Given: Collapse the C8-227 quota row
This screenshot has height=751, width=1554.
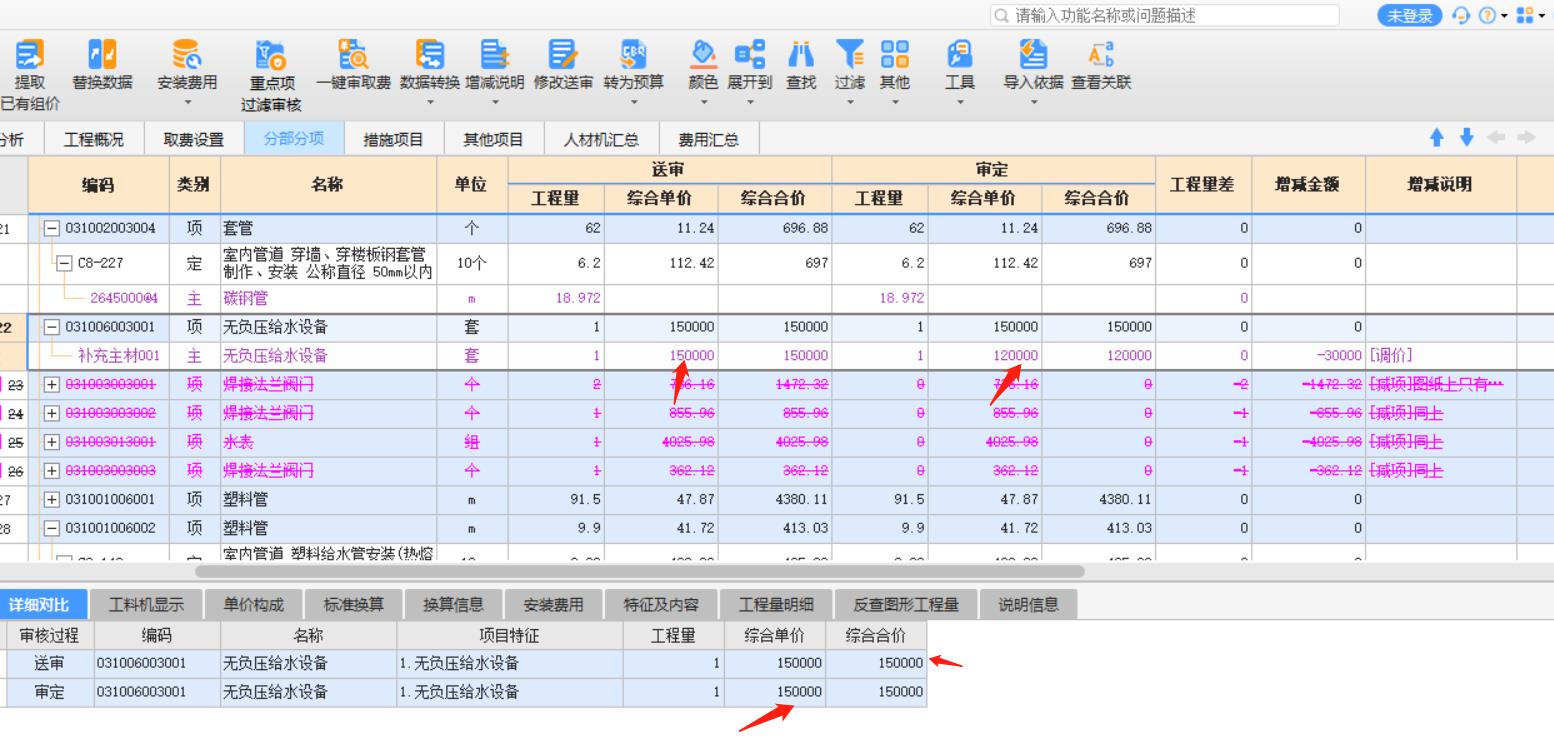Looking at the screenshot, I should (x=64, y=264).
